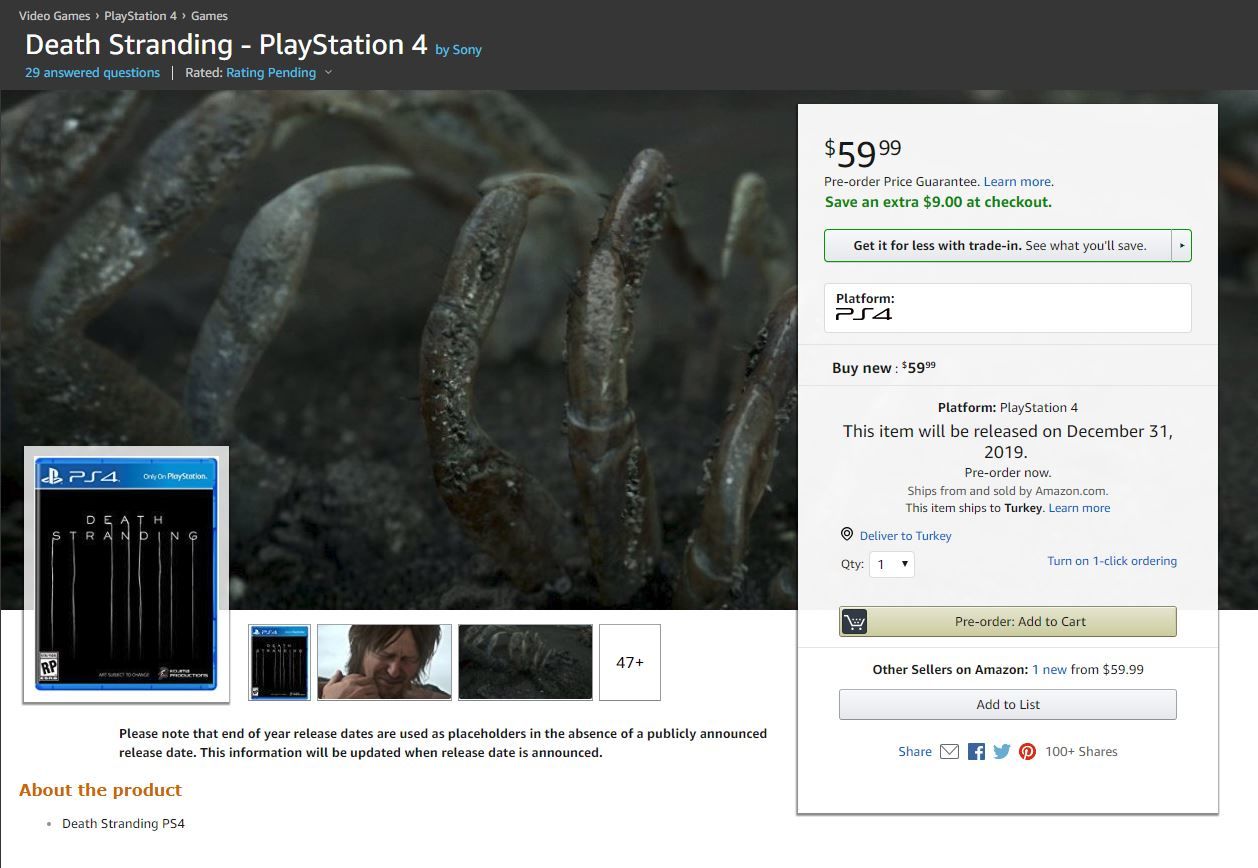1258x868 pixels.
Task: Click the delivery location pin icon
Action: (x=847, y=535)
